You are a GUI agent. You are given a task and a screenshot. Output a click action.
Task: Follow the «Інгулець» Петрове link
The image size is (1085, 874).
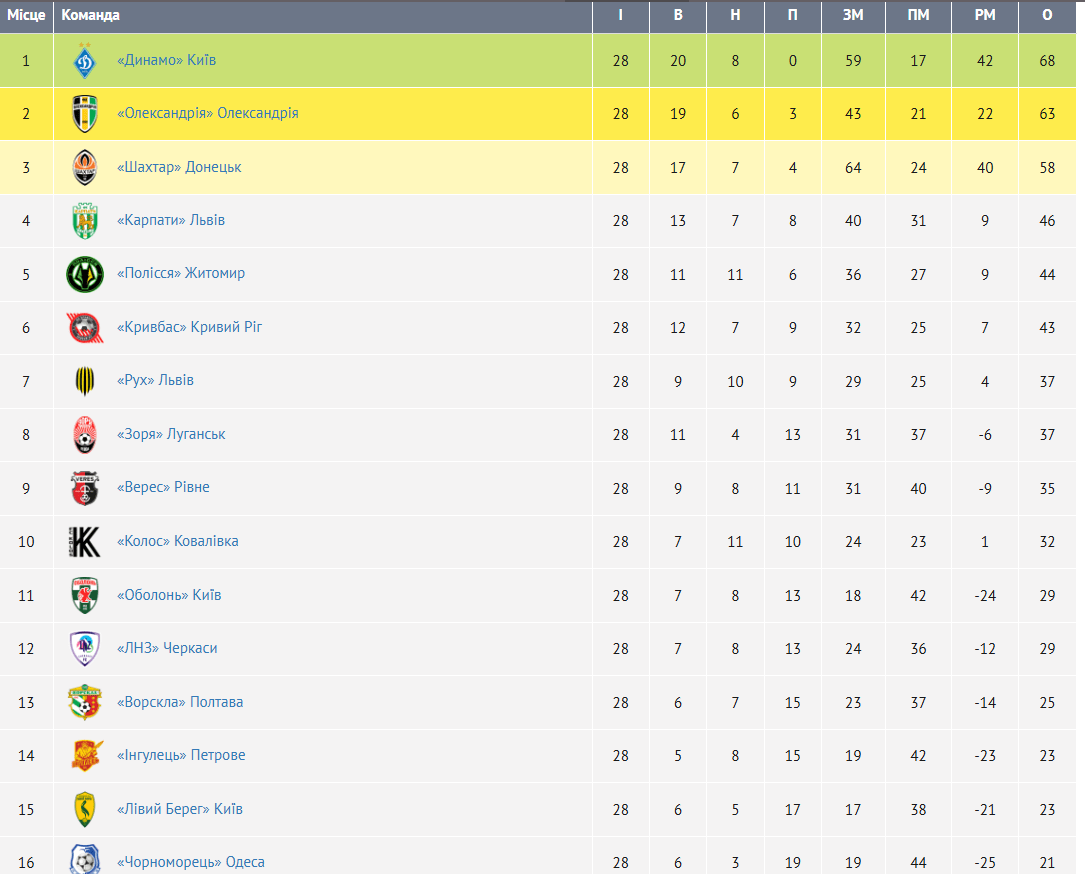point(181,755)
